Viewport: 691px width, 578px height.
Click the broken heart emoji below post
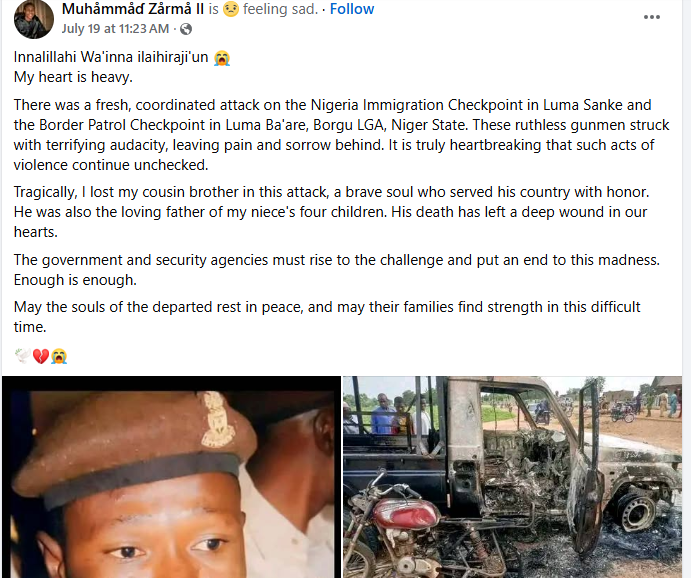(x=40, y=356)
